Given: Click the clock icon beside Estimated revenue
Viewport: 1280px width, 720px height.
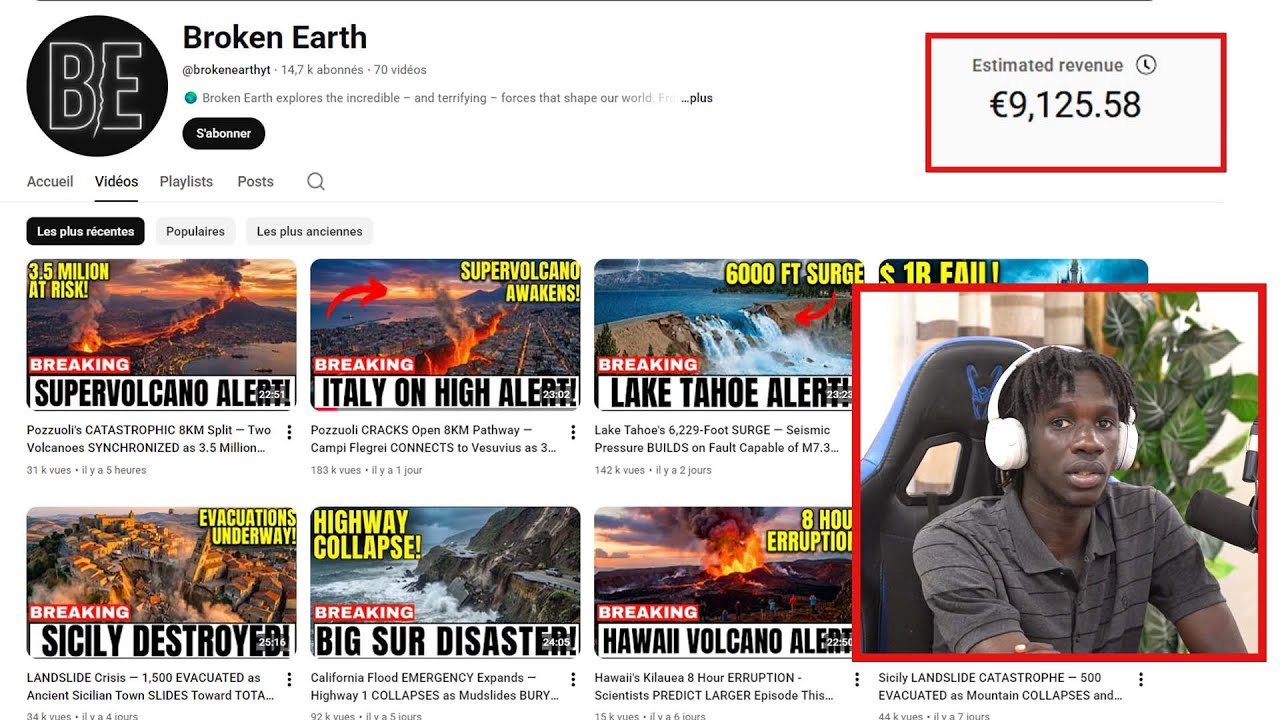Looking at the screenshot, I should [x=1146, y=65].
